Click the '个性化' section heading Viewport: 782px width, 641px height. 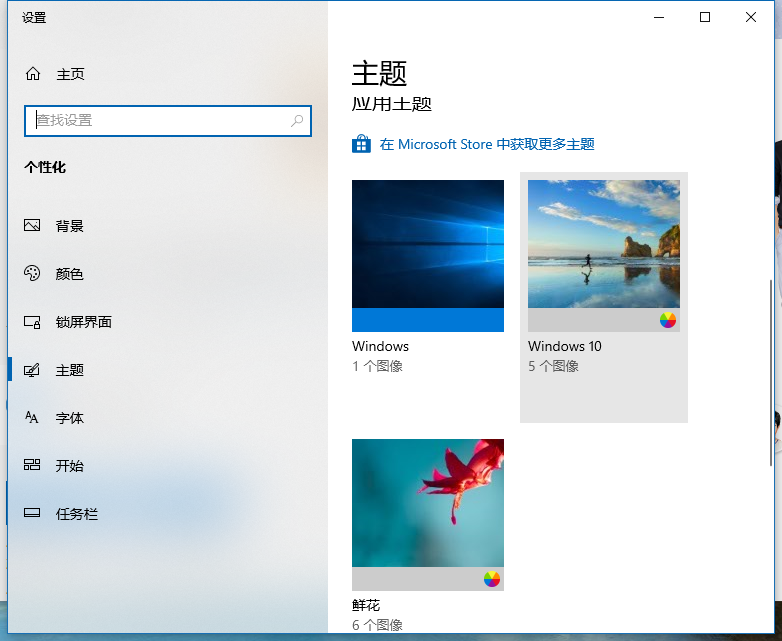pos(45,167)
